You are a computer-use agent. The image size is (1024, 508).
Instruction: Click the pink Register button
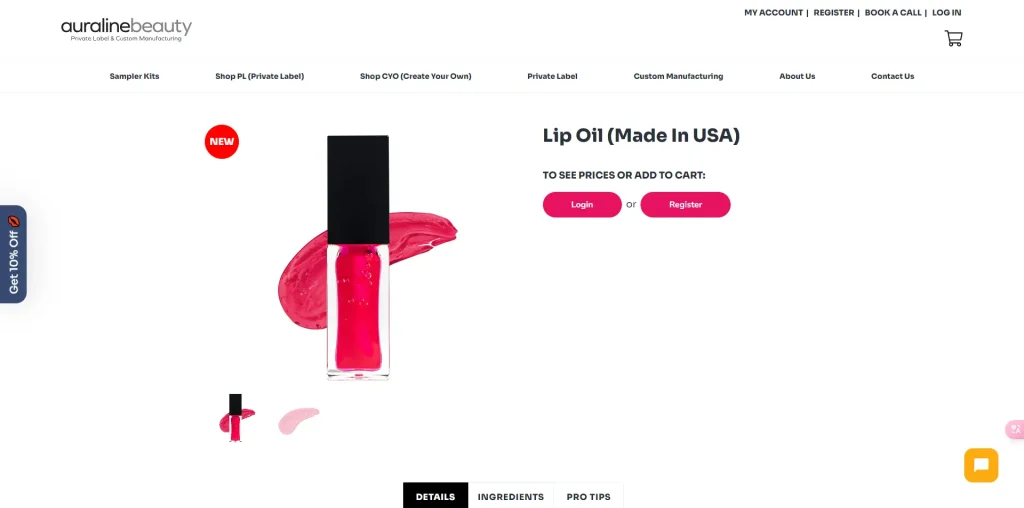pyautogui.click(x=685, y=204)
